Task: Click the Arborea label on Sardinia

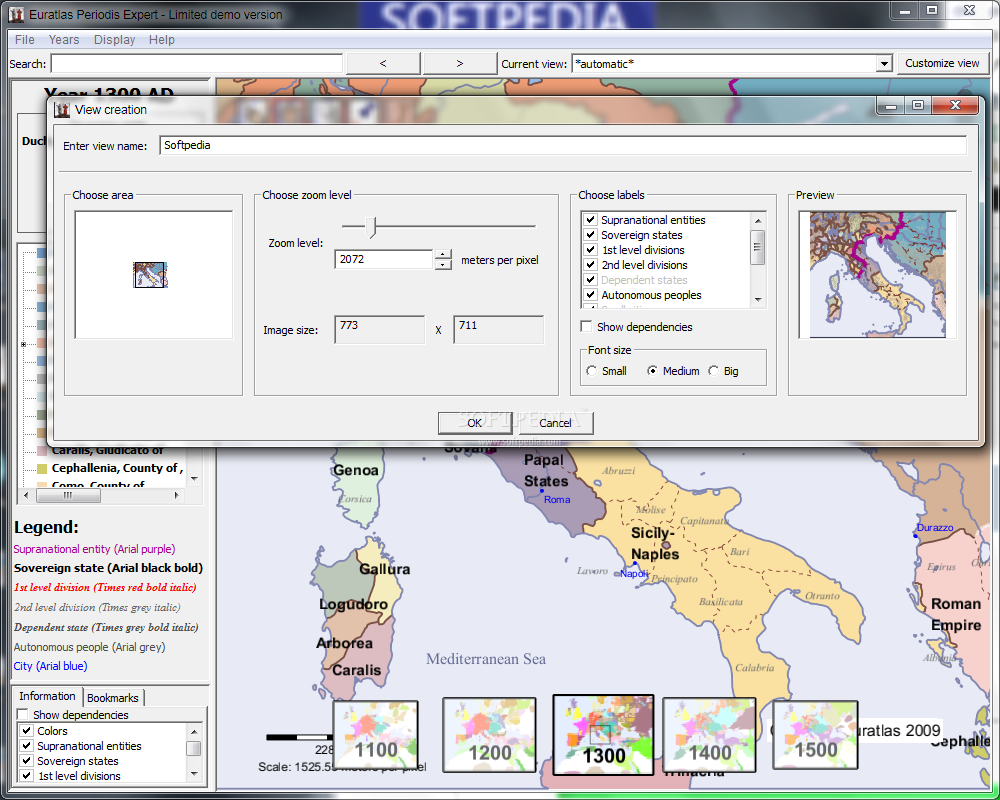Action: (344, 643)
